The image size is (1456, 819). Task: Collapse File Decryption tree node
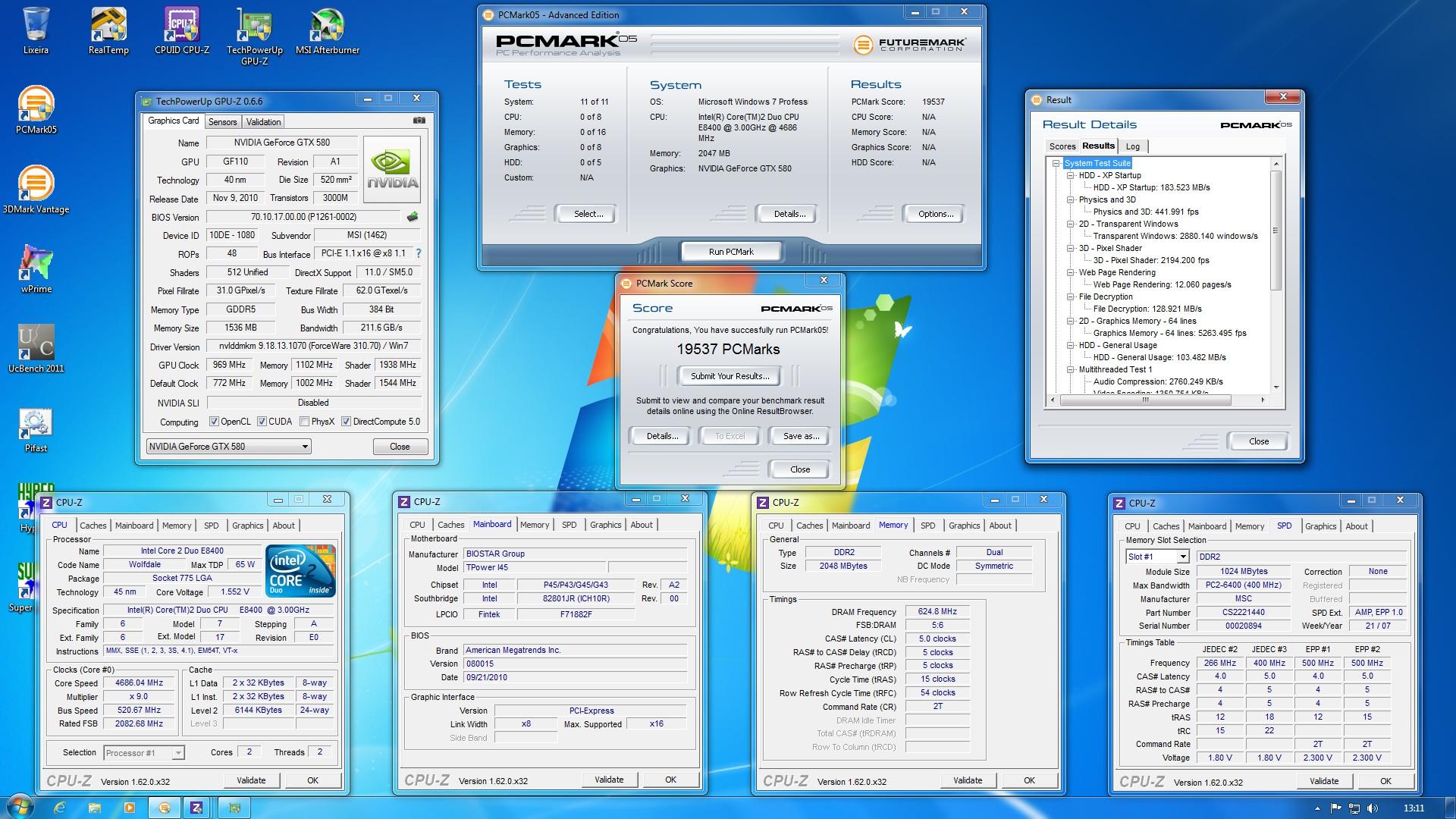tap(1071, 297)
